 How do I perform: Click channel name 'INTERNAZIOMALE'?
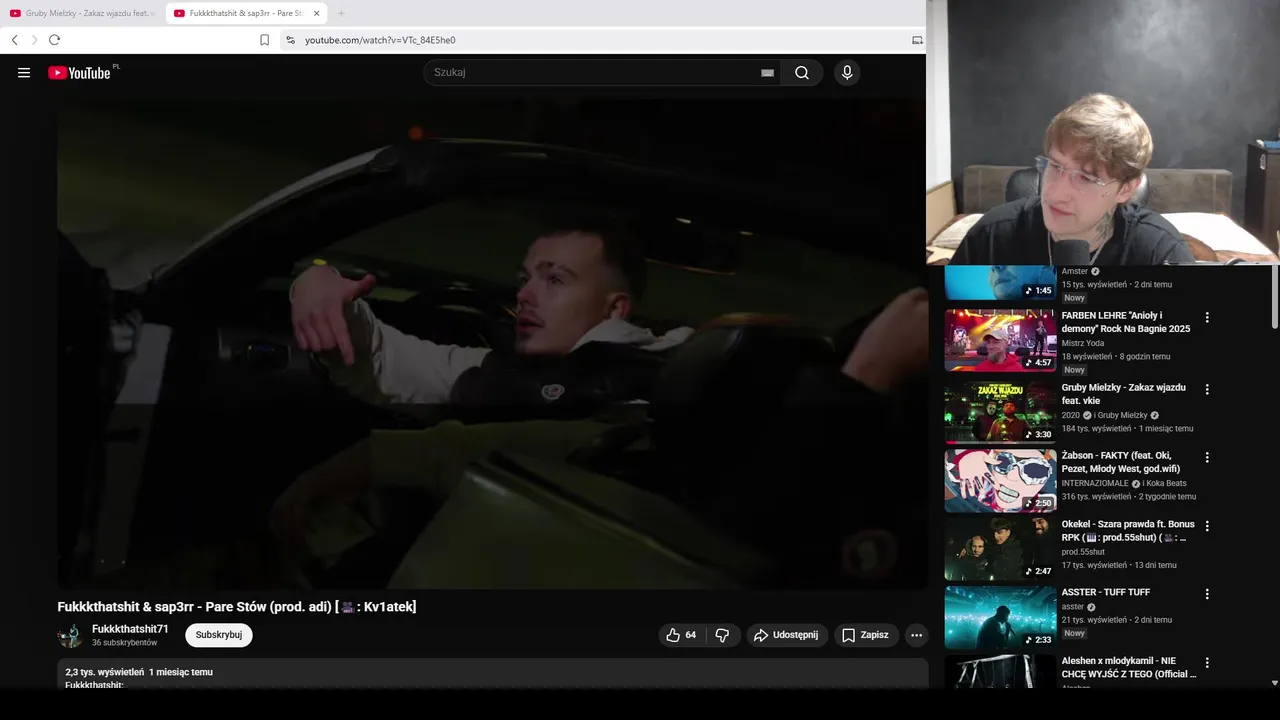click(1095, 483)
